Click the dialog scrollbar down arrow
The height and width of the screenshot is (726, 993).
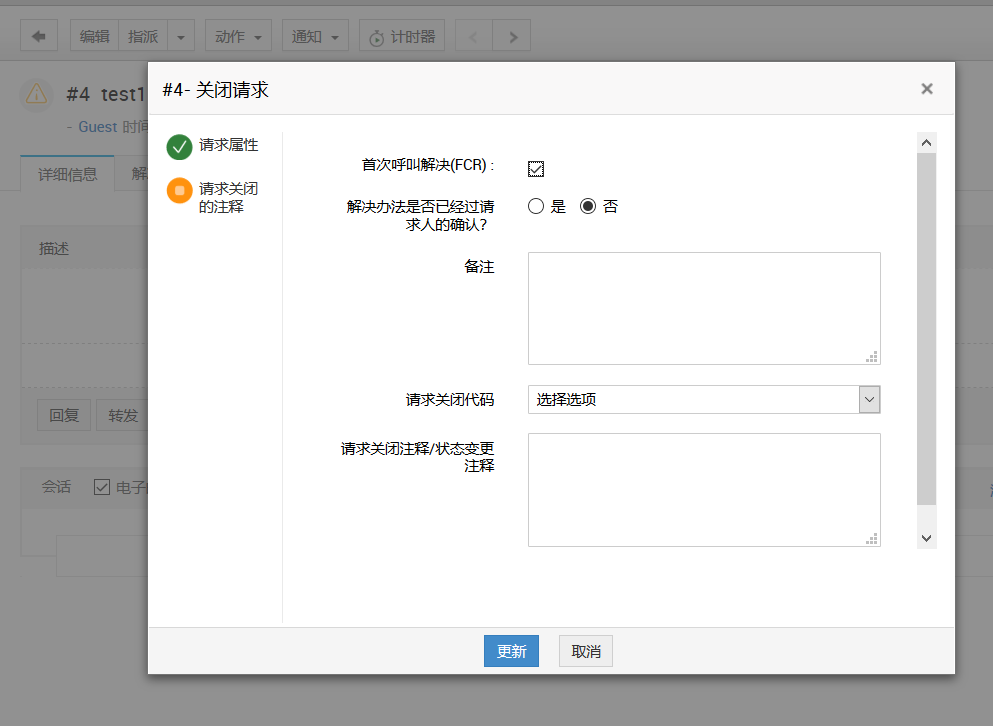pos(926,538)
